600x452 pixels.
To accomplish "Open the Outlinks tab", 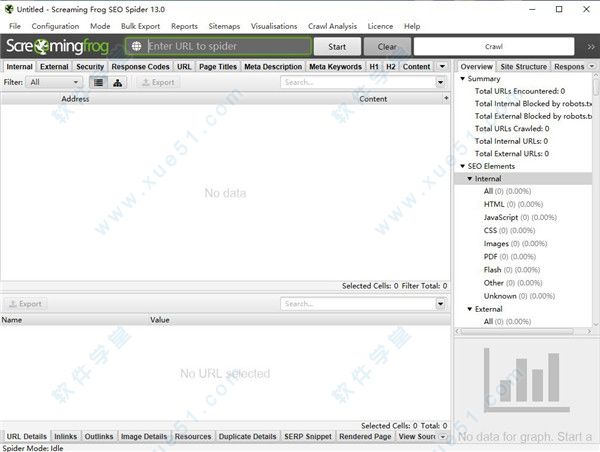I will (99, 436).
